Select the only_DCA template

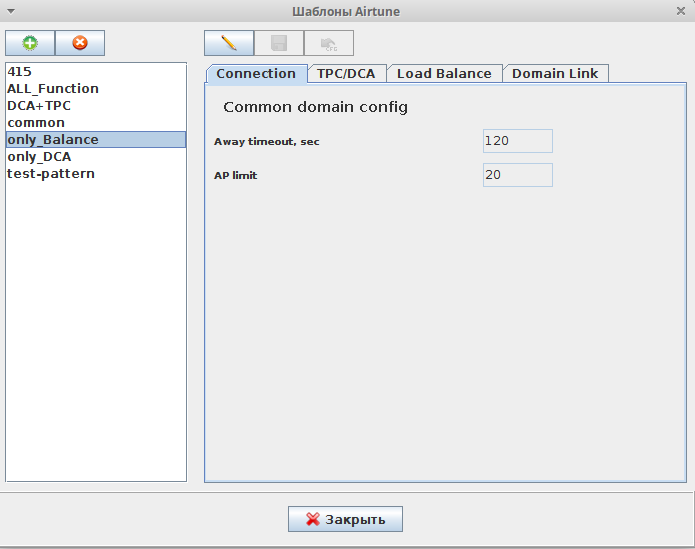pos(96,156)
